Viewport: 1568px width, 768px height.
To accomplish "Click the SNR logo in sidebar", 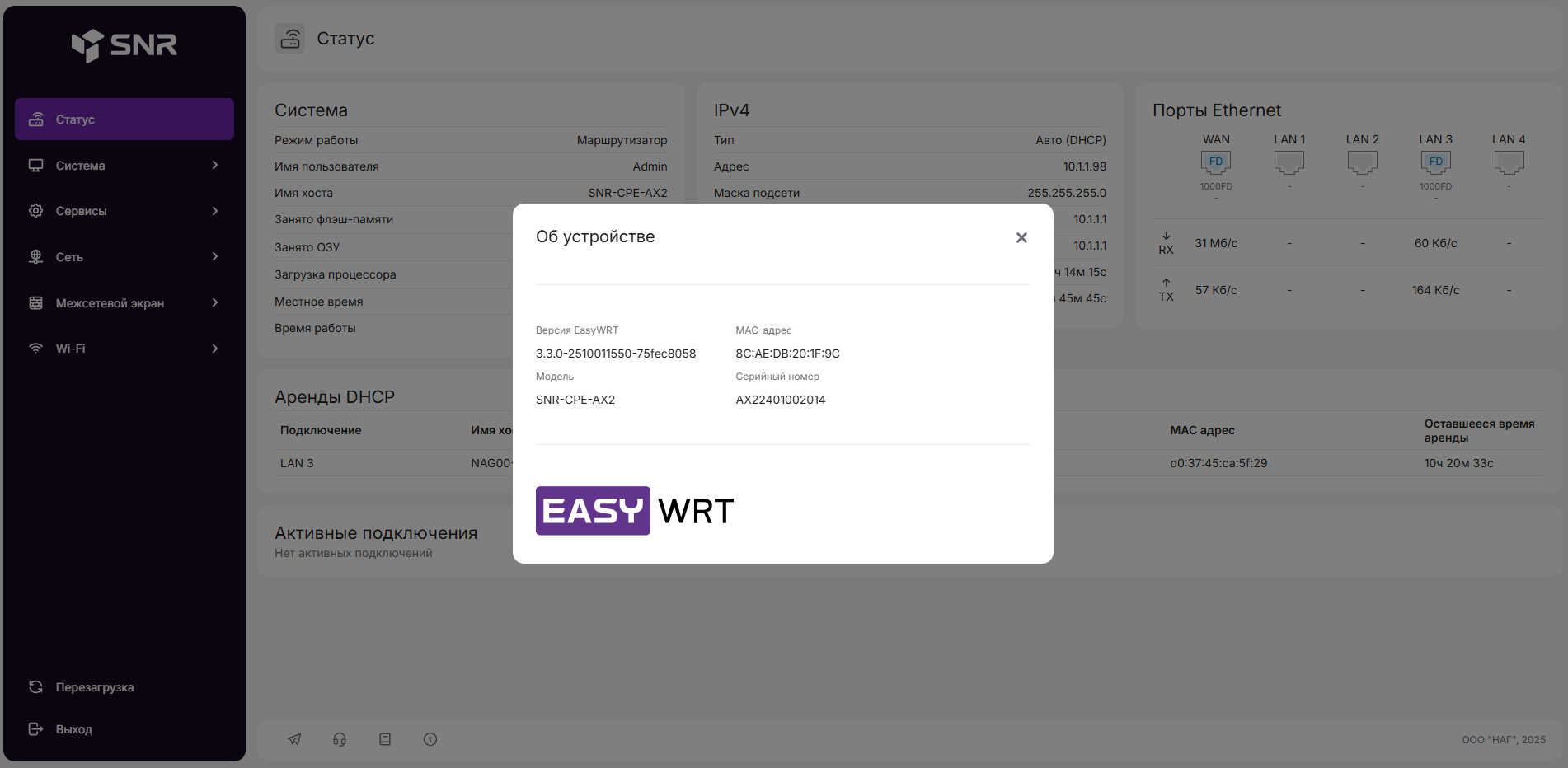I will 124,45.
